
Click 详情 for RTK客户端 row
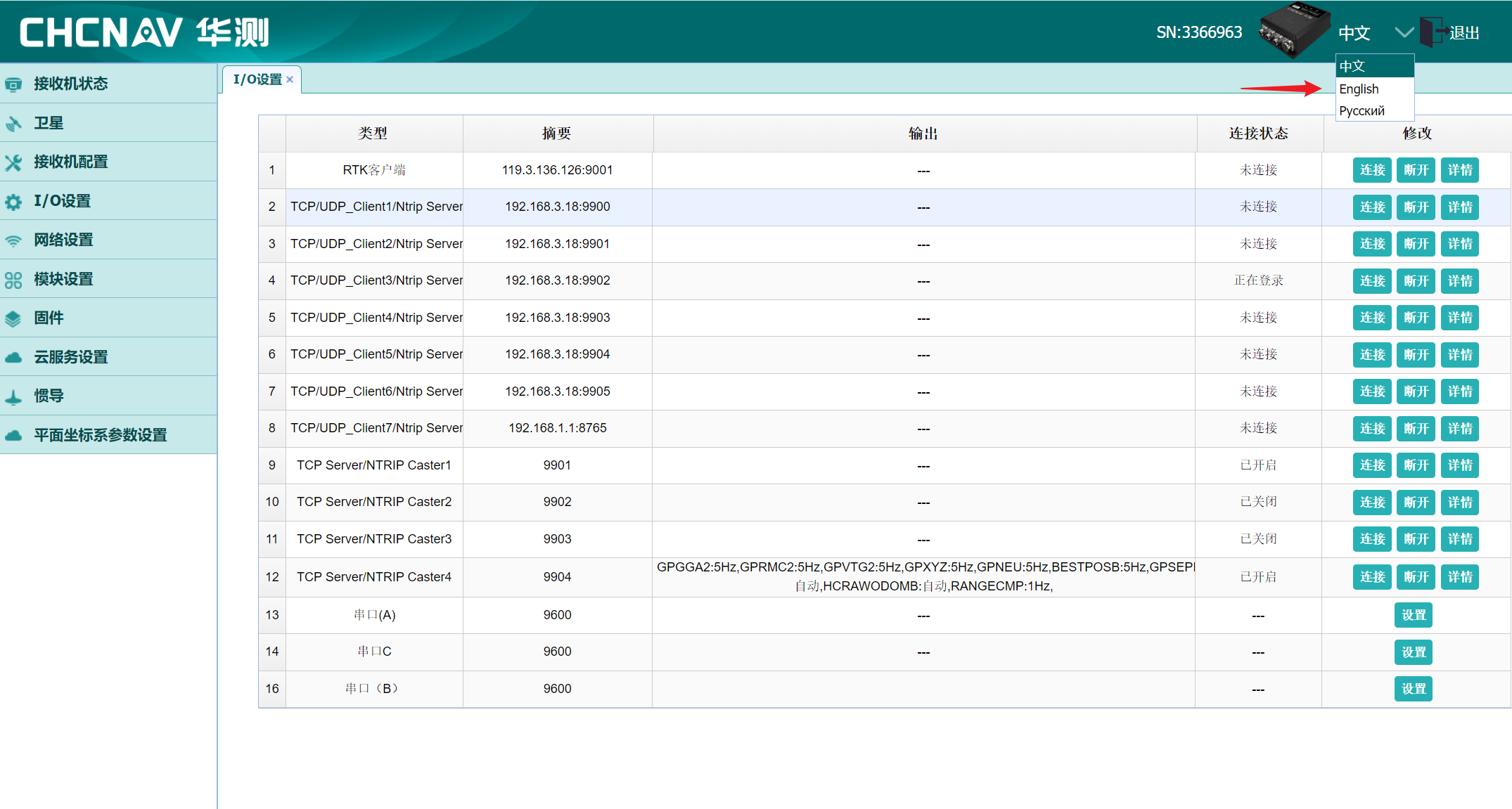tap(1460, 170)
